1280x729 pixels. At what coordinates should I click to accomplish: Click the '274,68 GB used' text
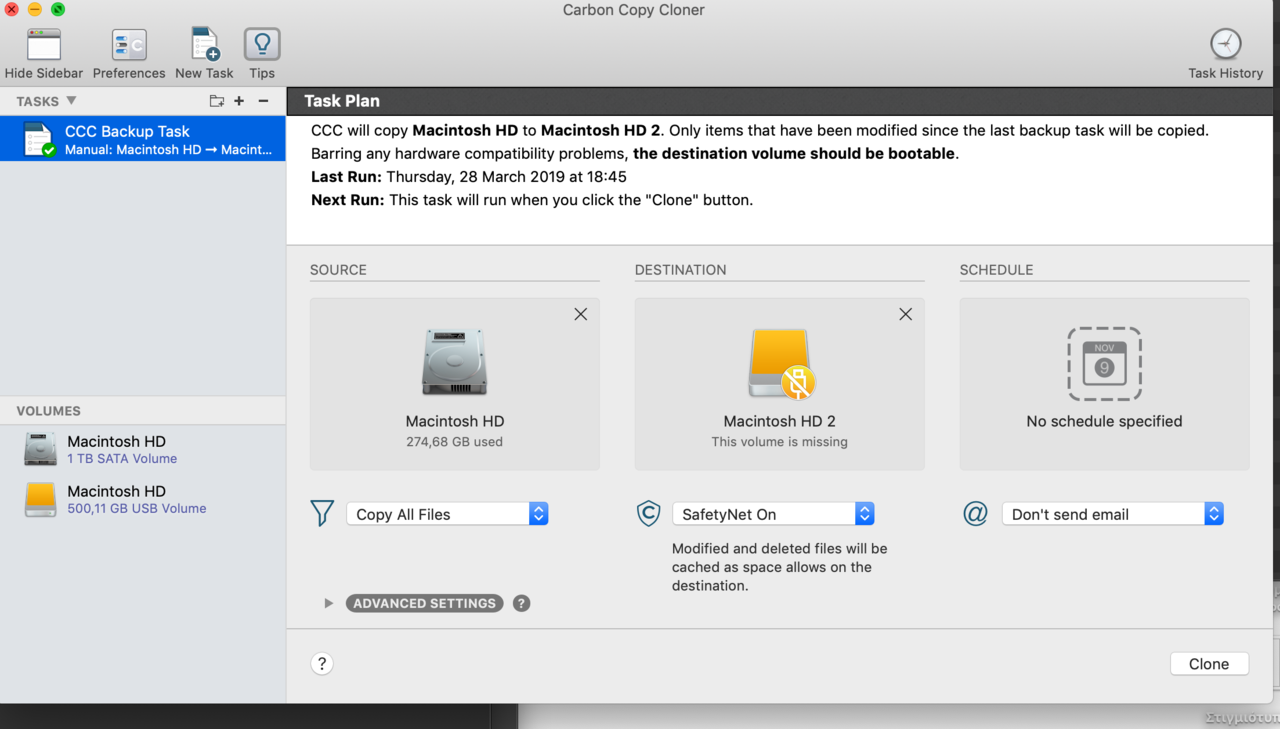(x=455, y=442)
